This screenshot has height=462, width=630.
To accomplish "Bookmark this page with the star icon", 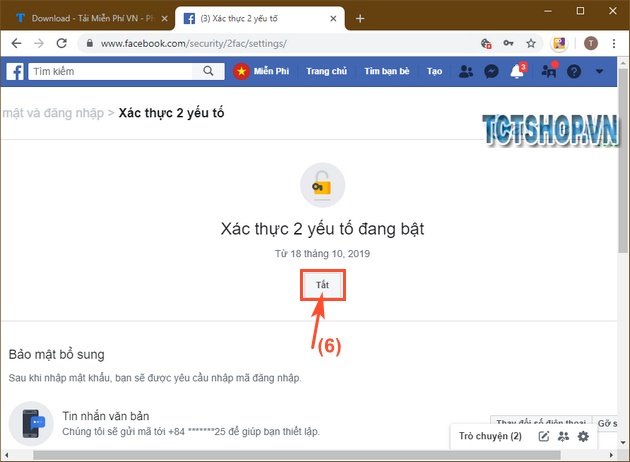I will click(x=531, y=43).
